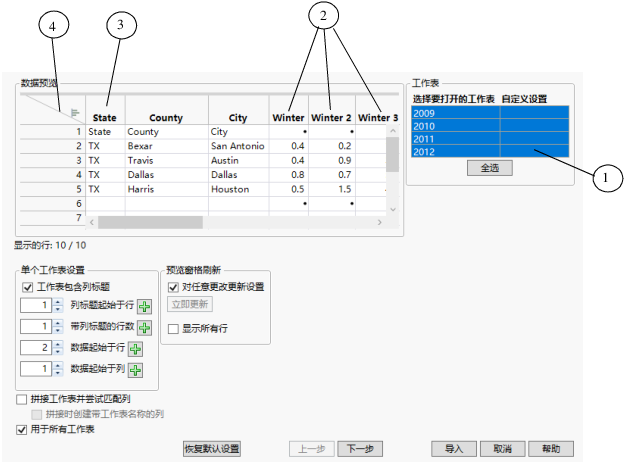Click green plus beside 数据起始于行

[x=136, y=349]
